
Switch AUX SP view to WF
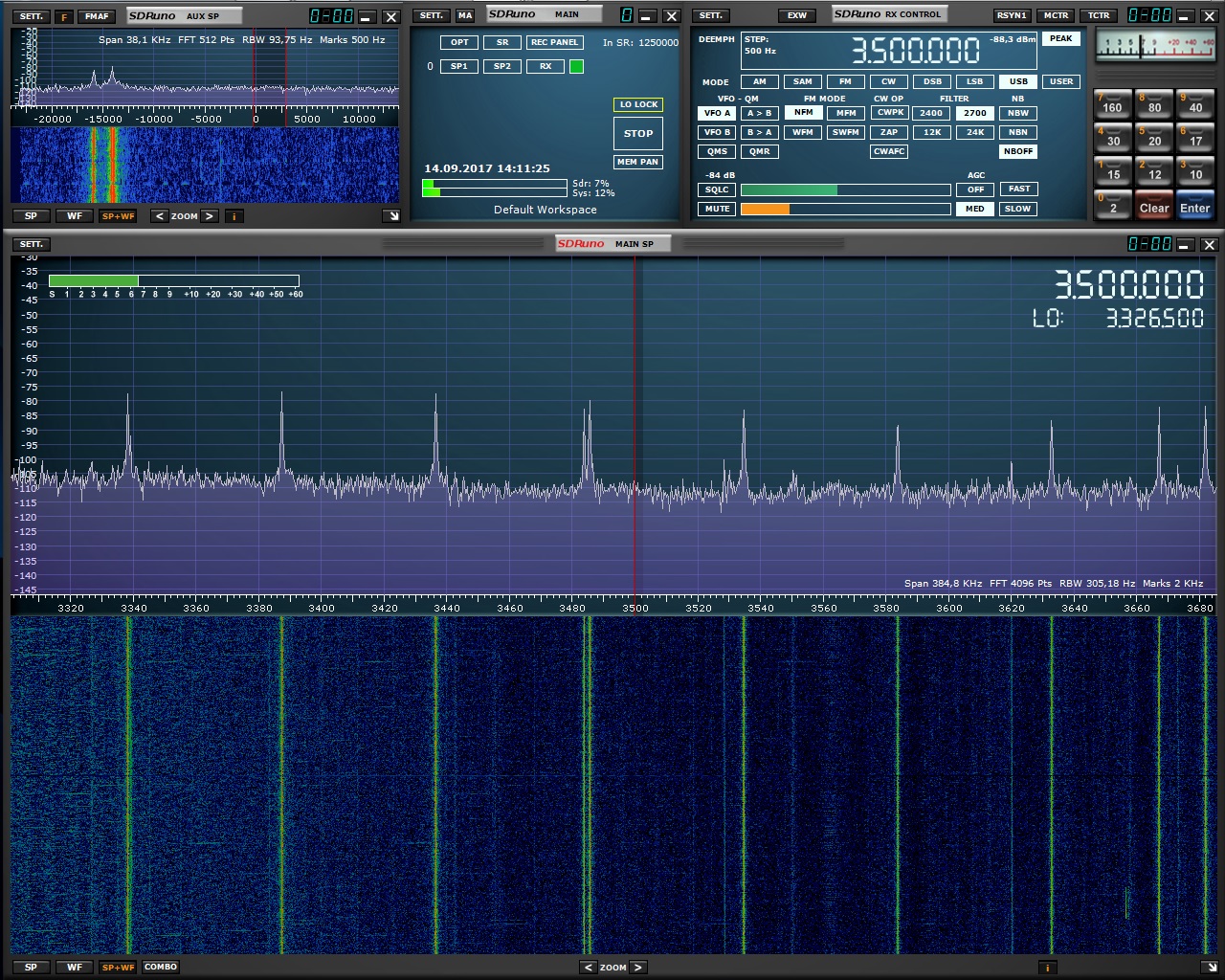(x=75, y=216)
